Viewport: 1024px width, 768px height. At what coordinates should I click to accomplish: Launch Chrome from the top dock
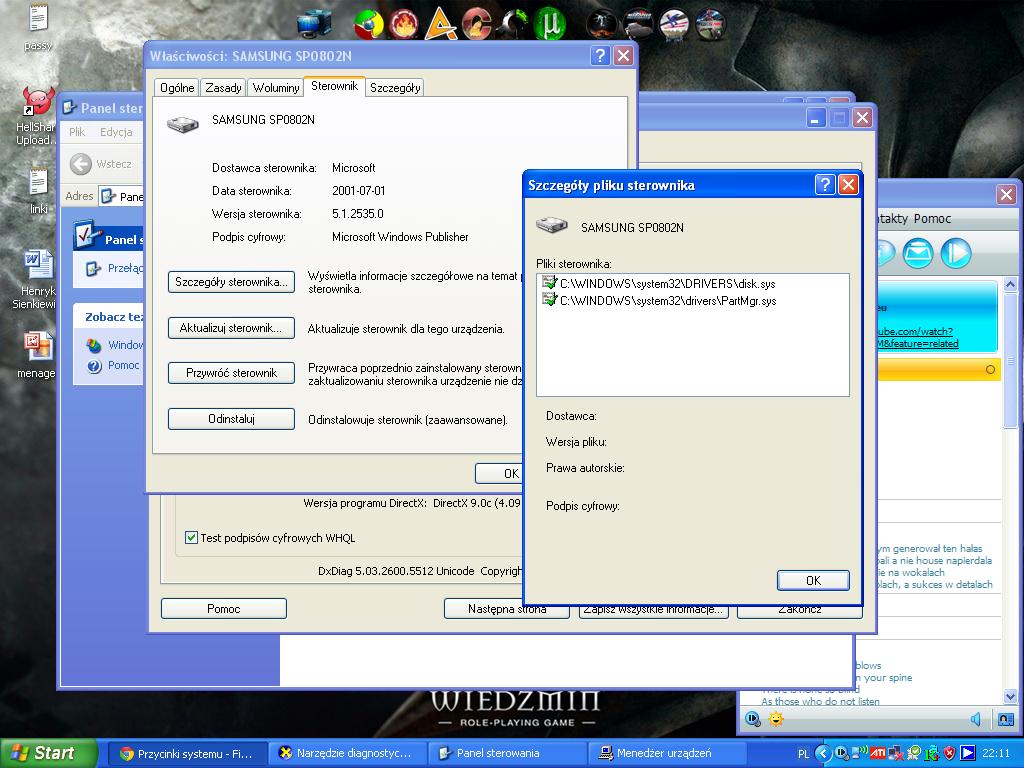tap(368, 24)
